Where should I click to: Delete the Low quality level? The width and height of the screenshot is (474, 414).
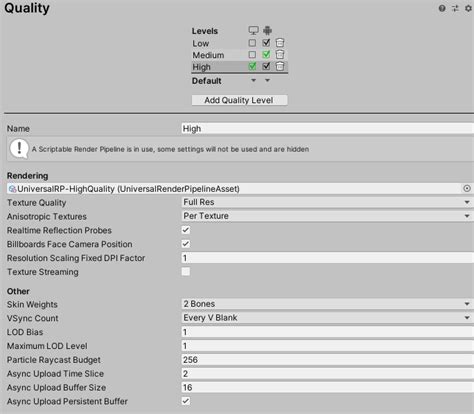pyautogui.click(x=280, y=43)
